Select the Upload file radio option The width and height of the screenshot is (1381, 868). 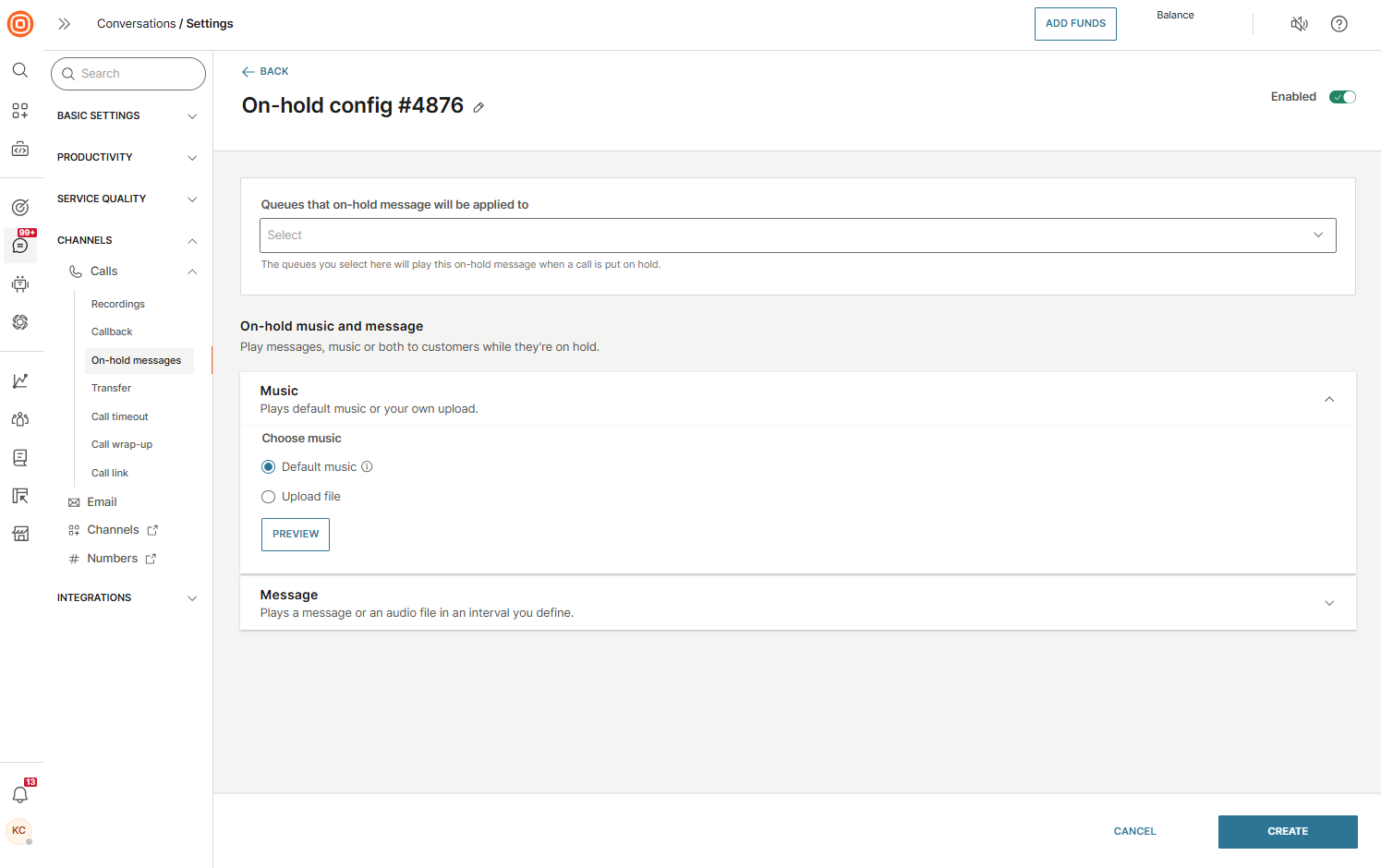[x=269, y=497]
